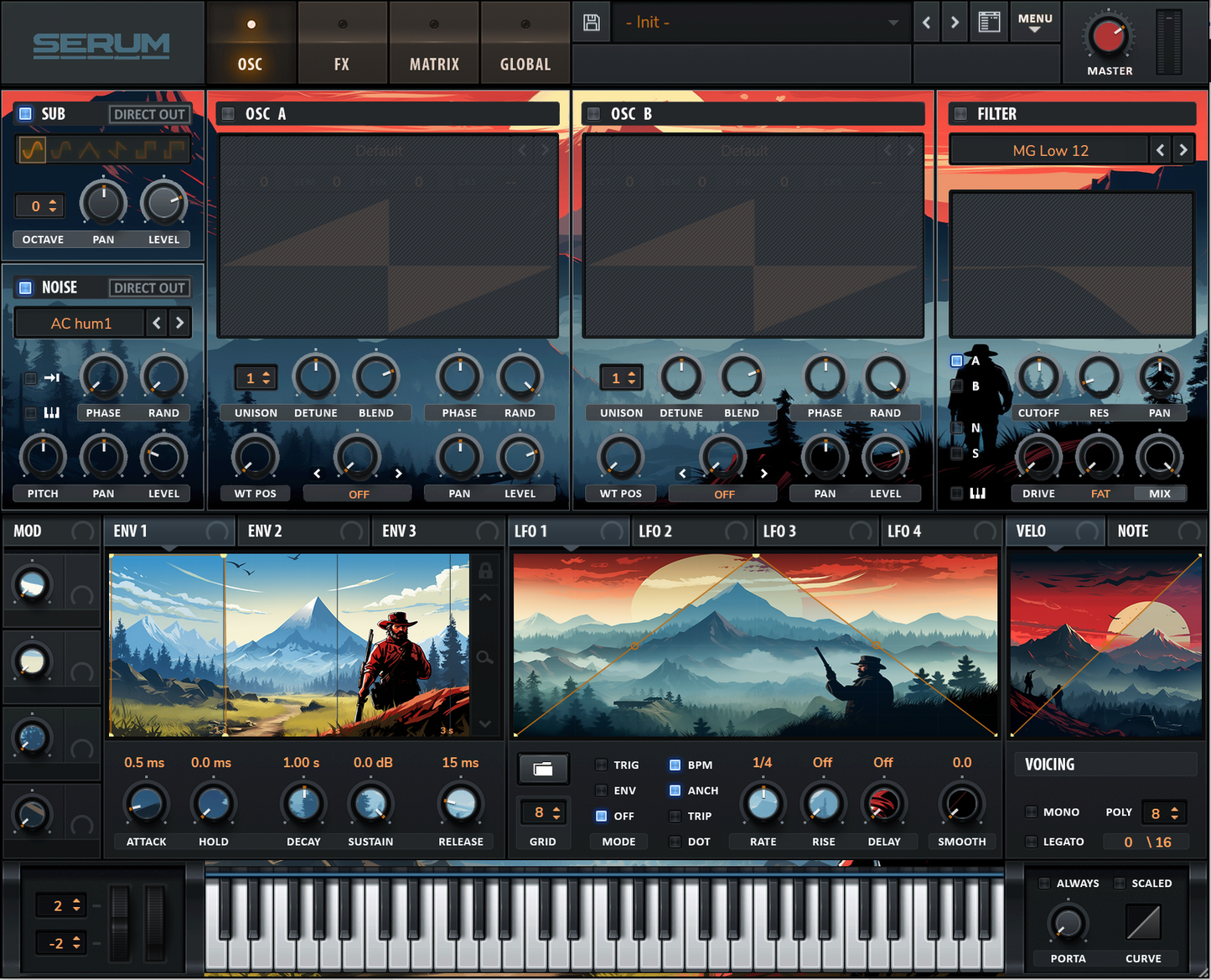Click next filter type arrow
The height and width of the screenshot is (980, 1211).
click(x=1183, y=150)
